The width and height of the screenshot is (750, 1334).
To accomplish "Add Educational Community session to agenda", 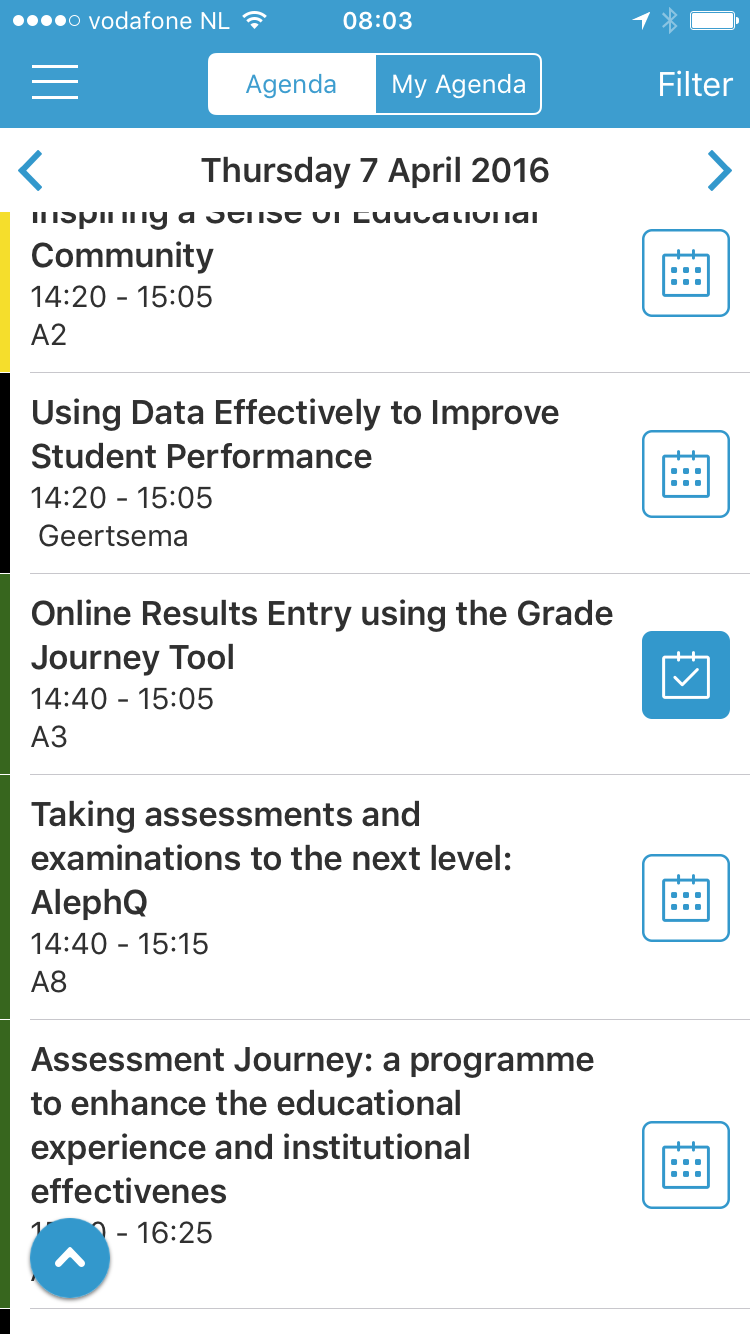I will (686, 273).
